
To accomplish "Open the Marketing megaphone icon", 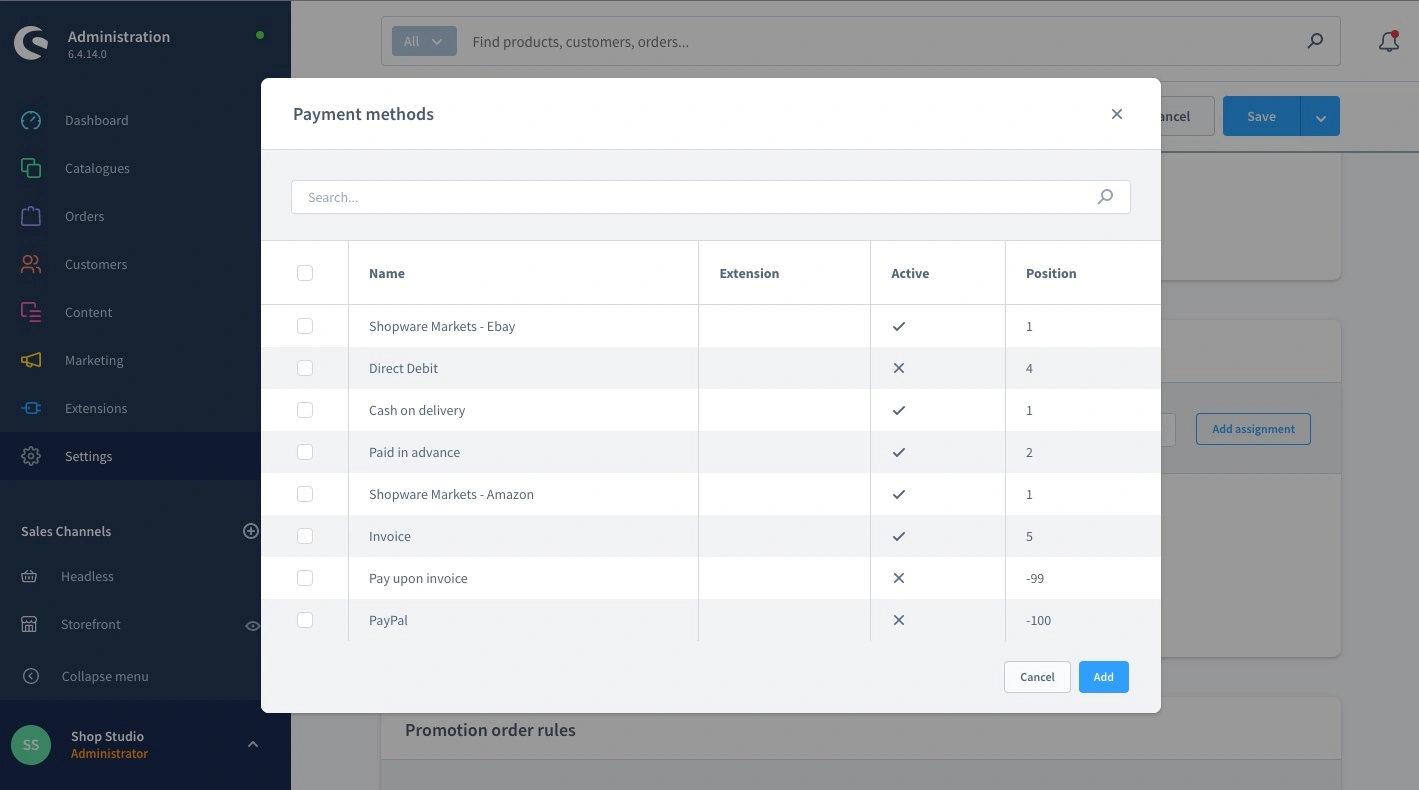I will pyautogui.click(x=31, y=360).
